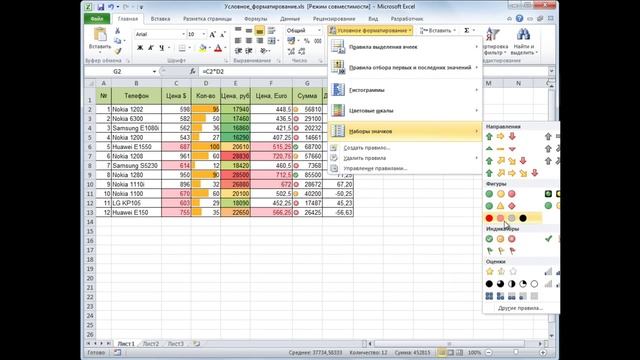Pick the fill color bucket swatch
This screenshot has width=640, height=360.
pos(202,48)
